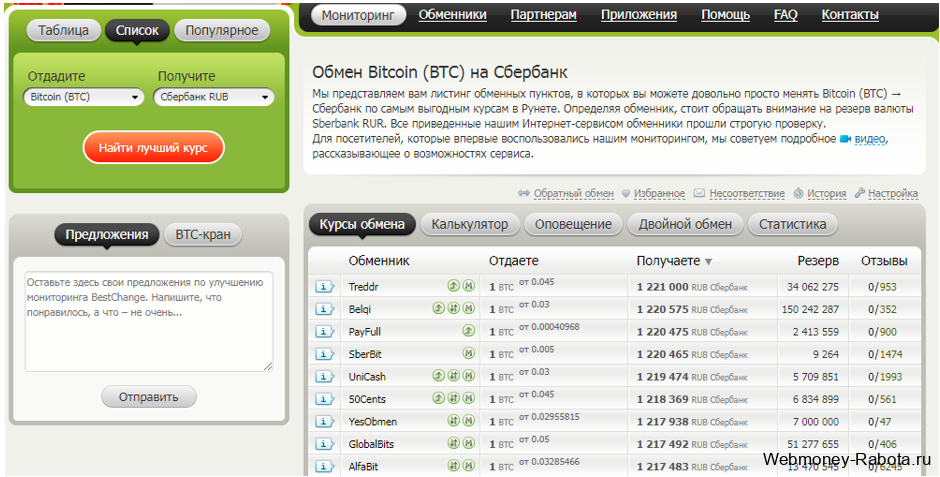Open the Помощь menu link
The image size is (940, 477).
pos(725,15)
